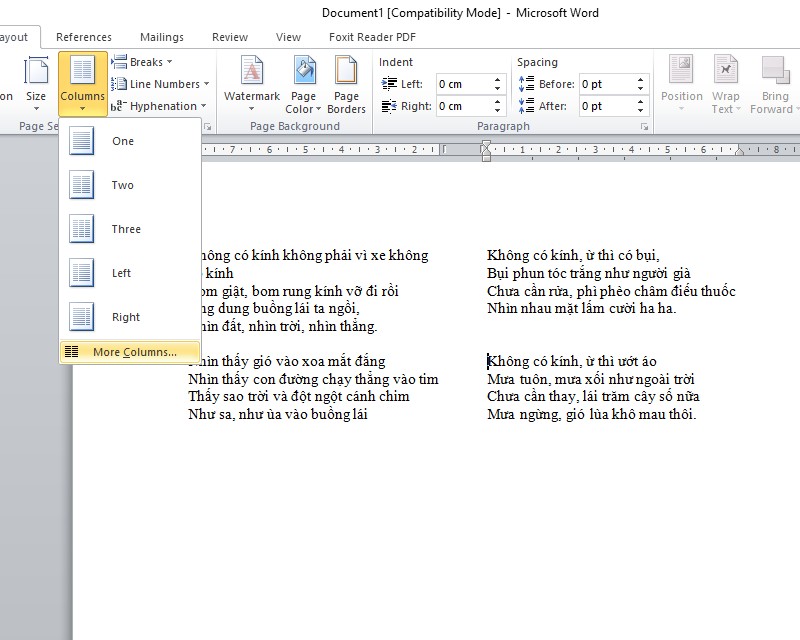Image resolution: width=800 pixels, height=640 pixels.
Task: Expand the Breaks dropdown arrow
Action: pyautogui.click(x=169, y=62)
